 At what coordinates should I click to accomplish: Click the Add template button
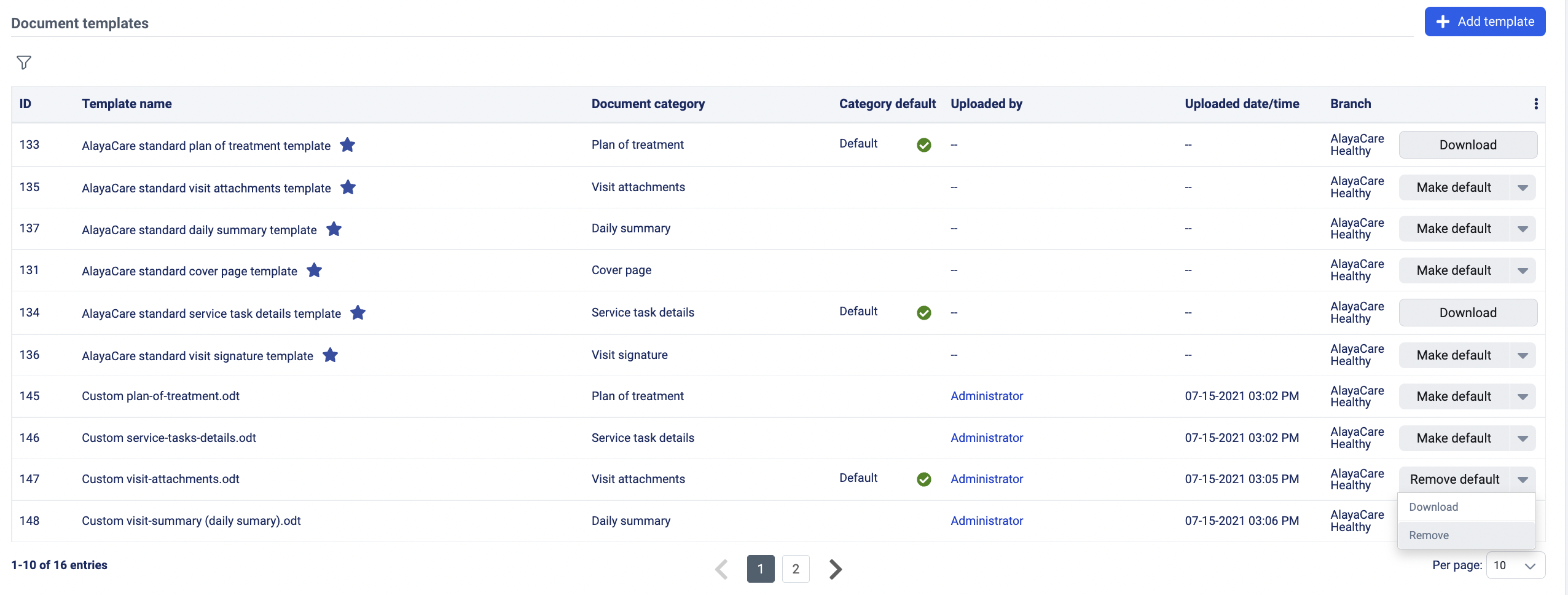pyautogui.click(x=1484, y=22)
